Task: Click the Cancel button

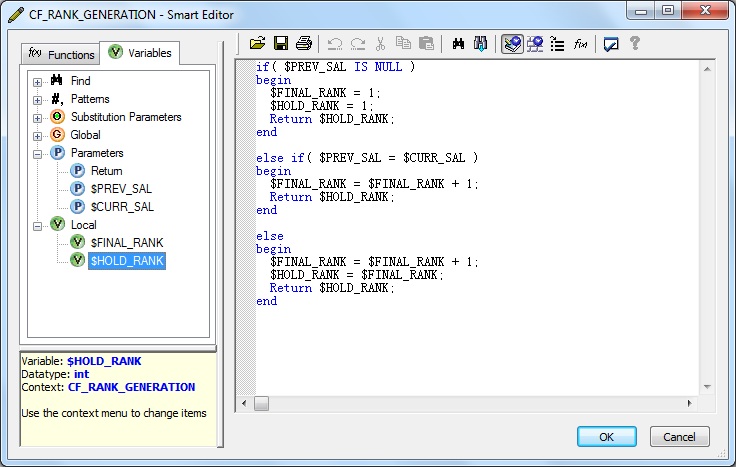Action: point(679,437)
